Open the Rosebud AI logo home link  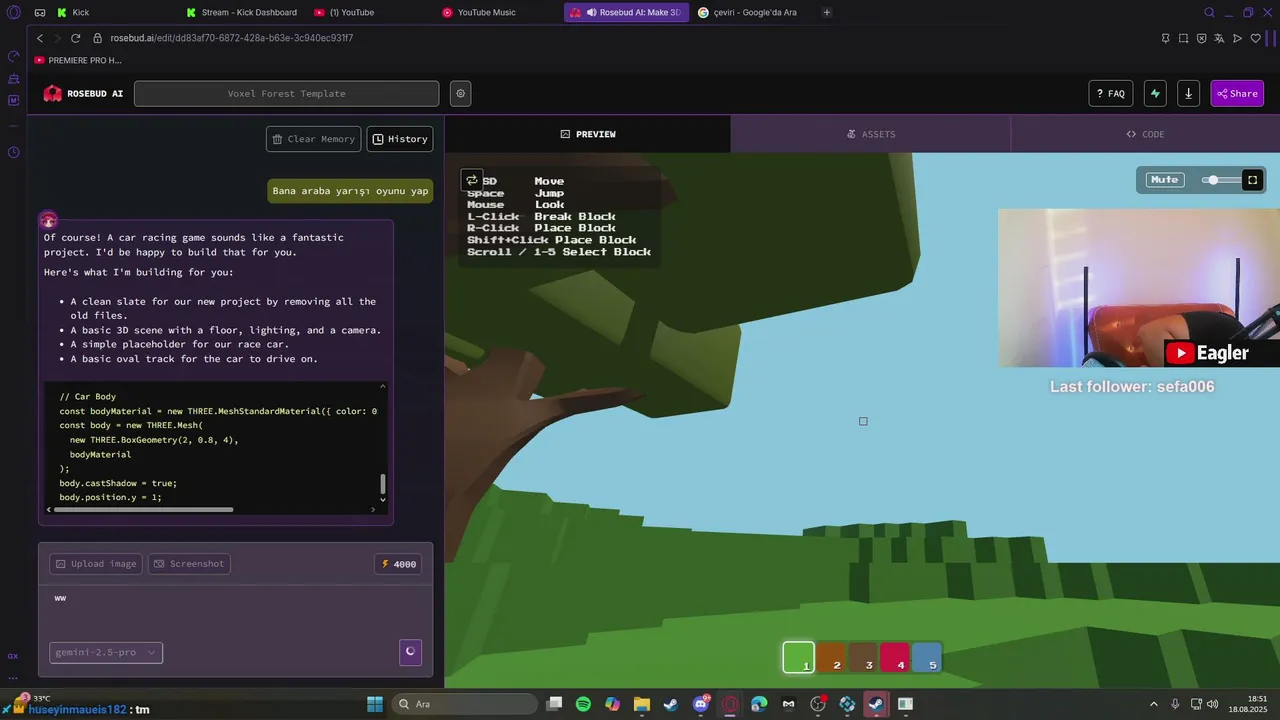(x=83, y=93)
